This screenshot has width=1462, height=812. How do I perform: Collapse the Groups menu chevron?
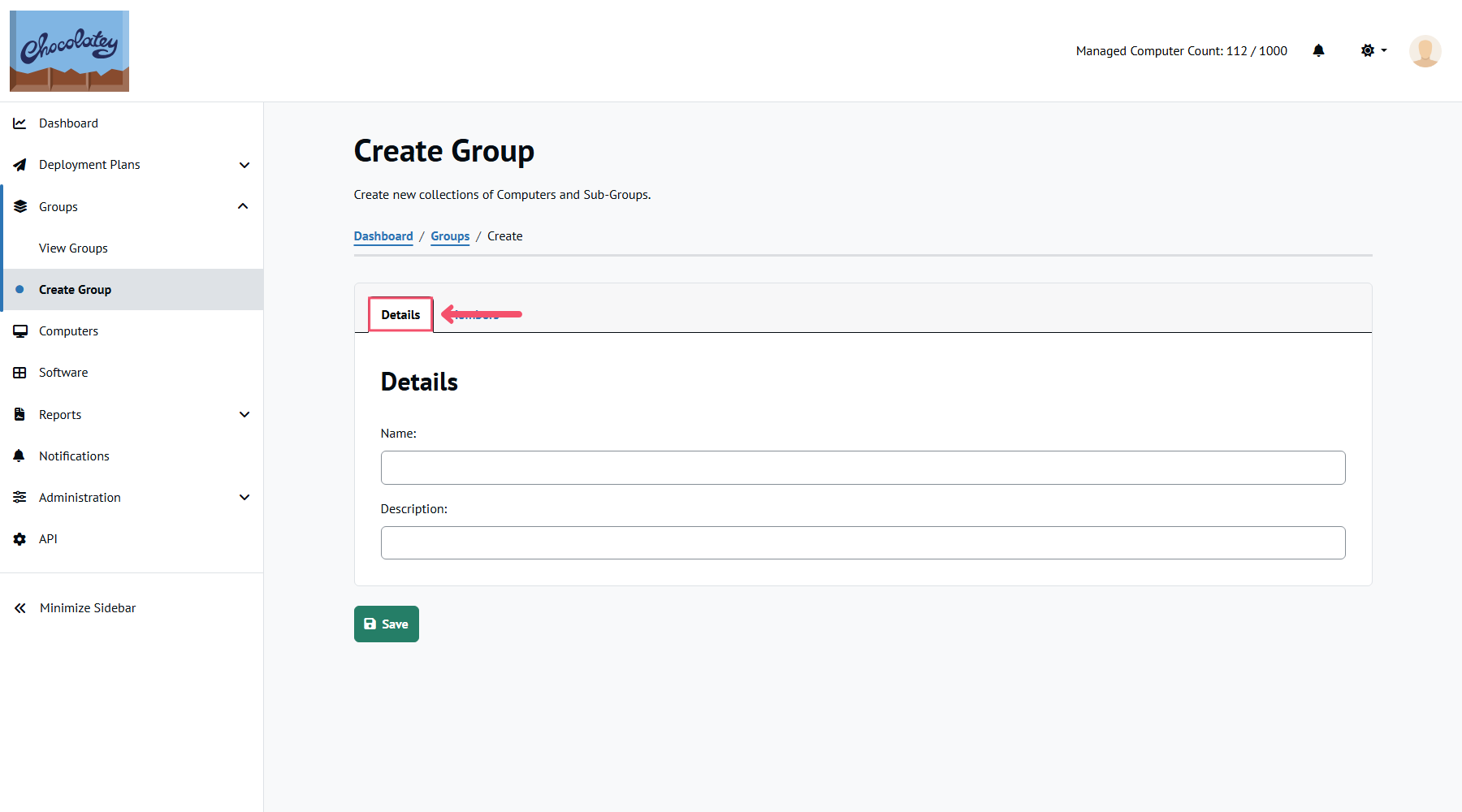click(243, 206)
